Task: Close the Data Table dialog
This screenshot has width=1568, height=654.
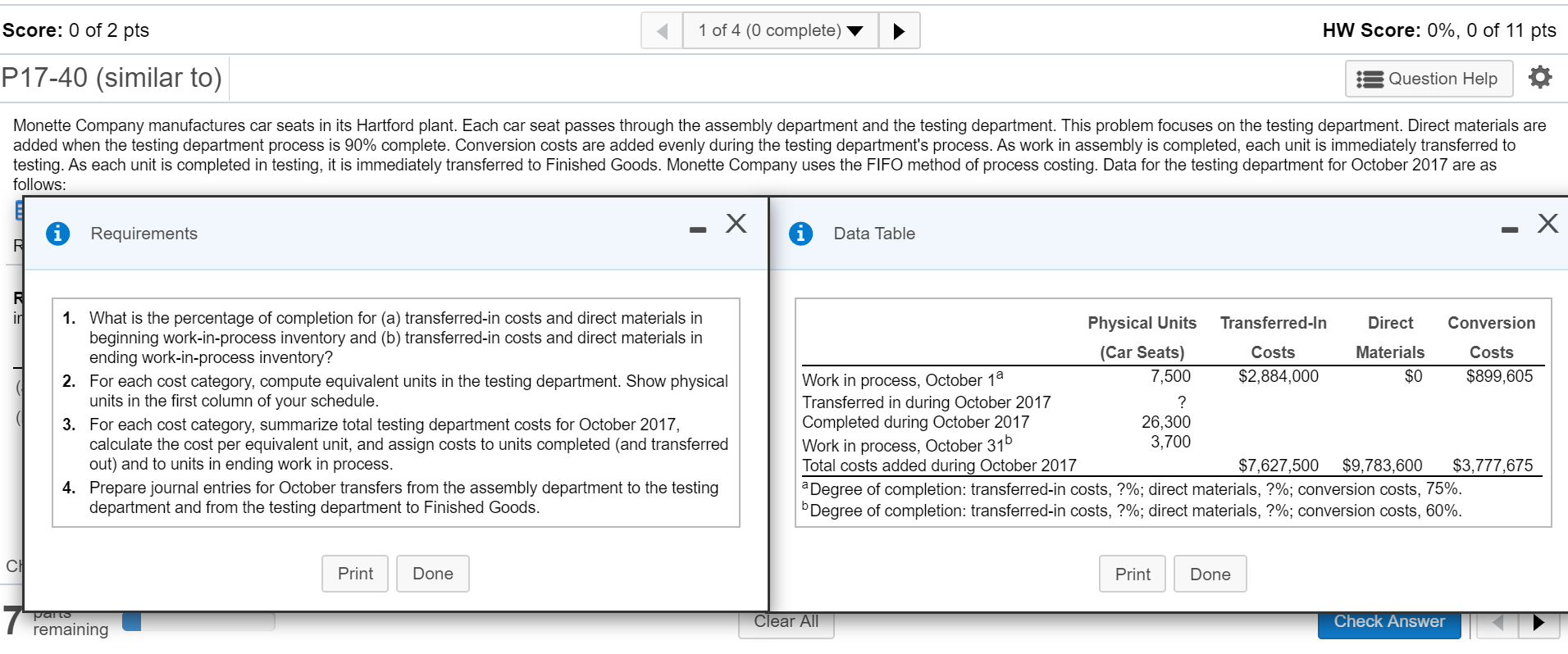Action: coord(1547,223)
